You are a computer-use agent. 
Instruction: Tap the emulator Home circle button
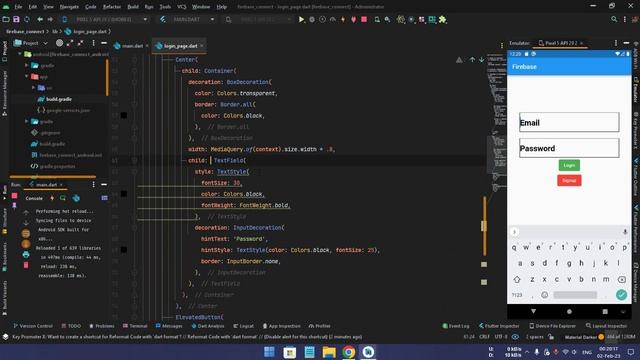point(569,311)
